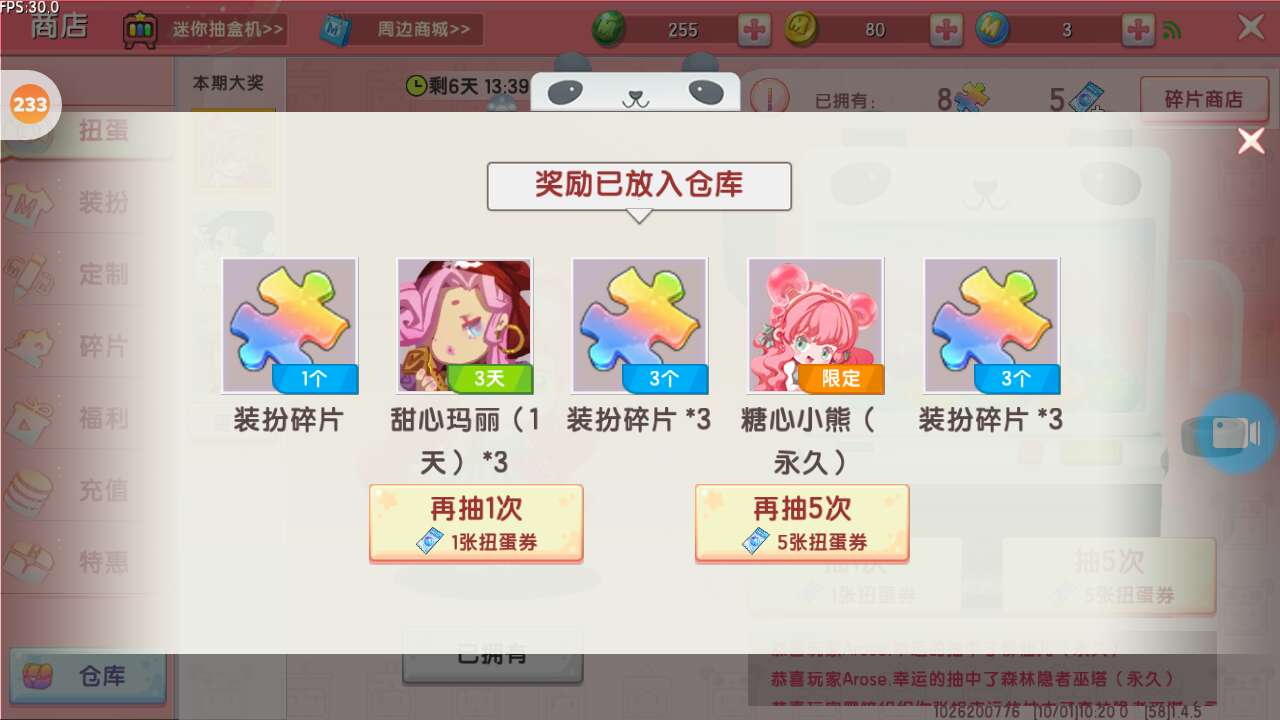Tap the blue M currency plus icon
The image size is (1280, 720).
click(x=1138, y=30)
